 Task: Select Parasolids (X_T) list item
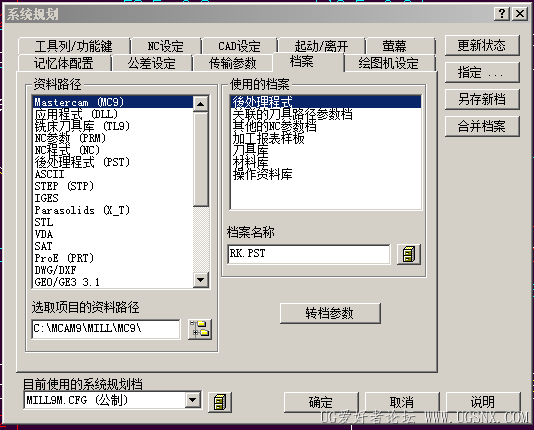click(x=113, y=210)
